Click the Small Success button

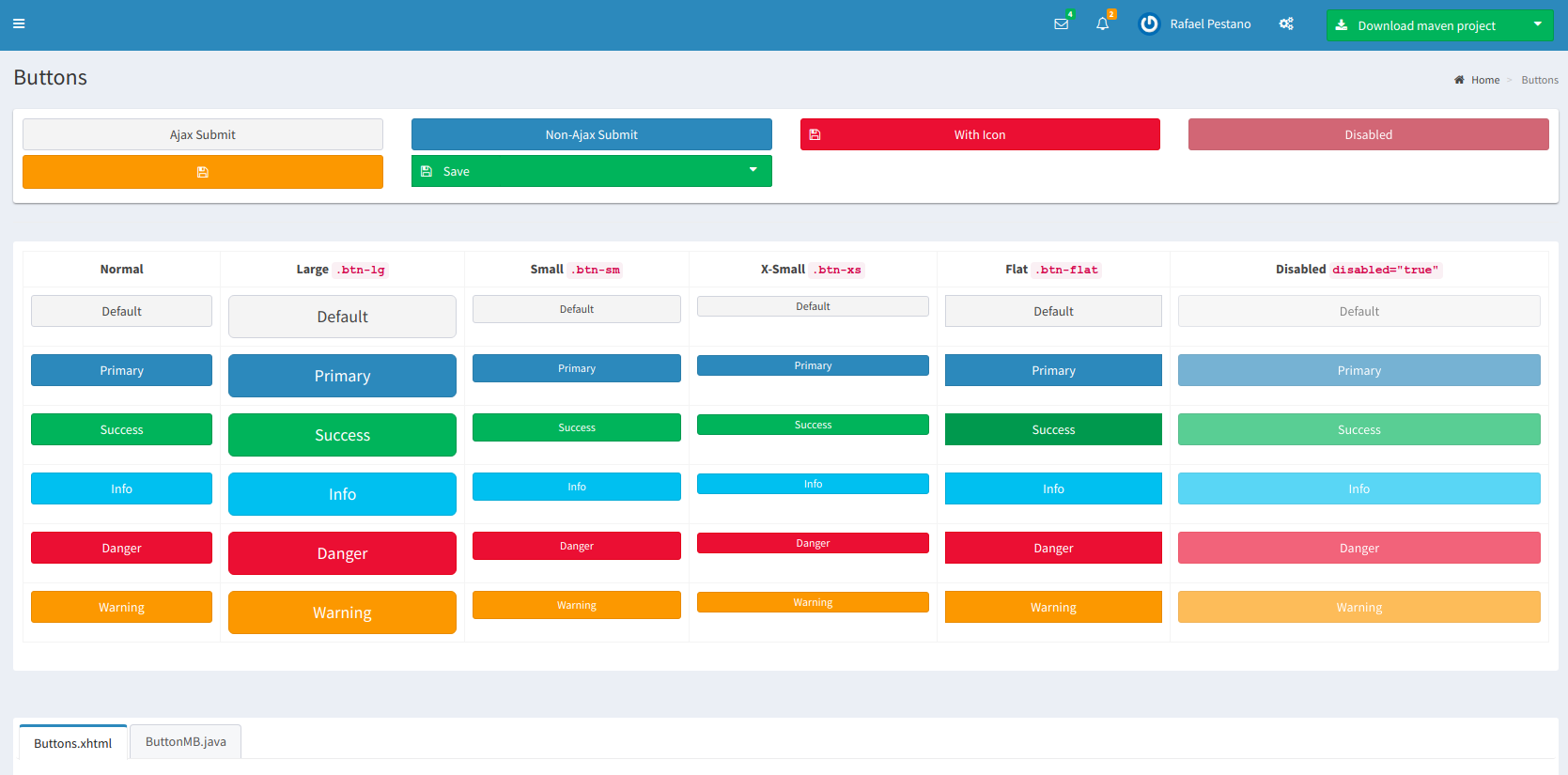pyautogui.click(x=577, y=427)
